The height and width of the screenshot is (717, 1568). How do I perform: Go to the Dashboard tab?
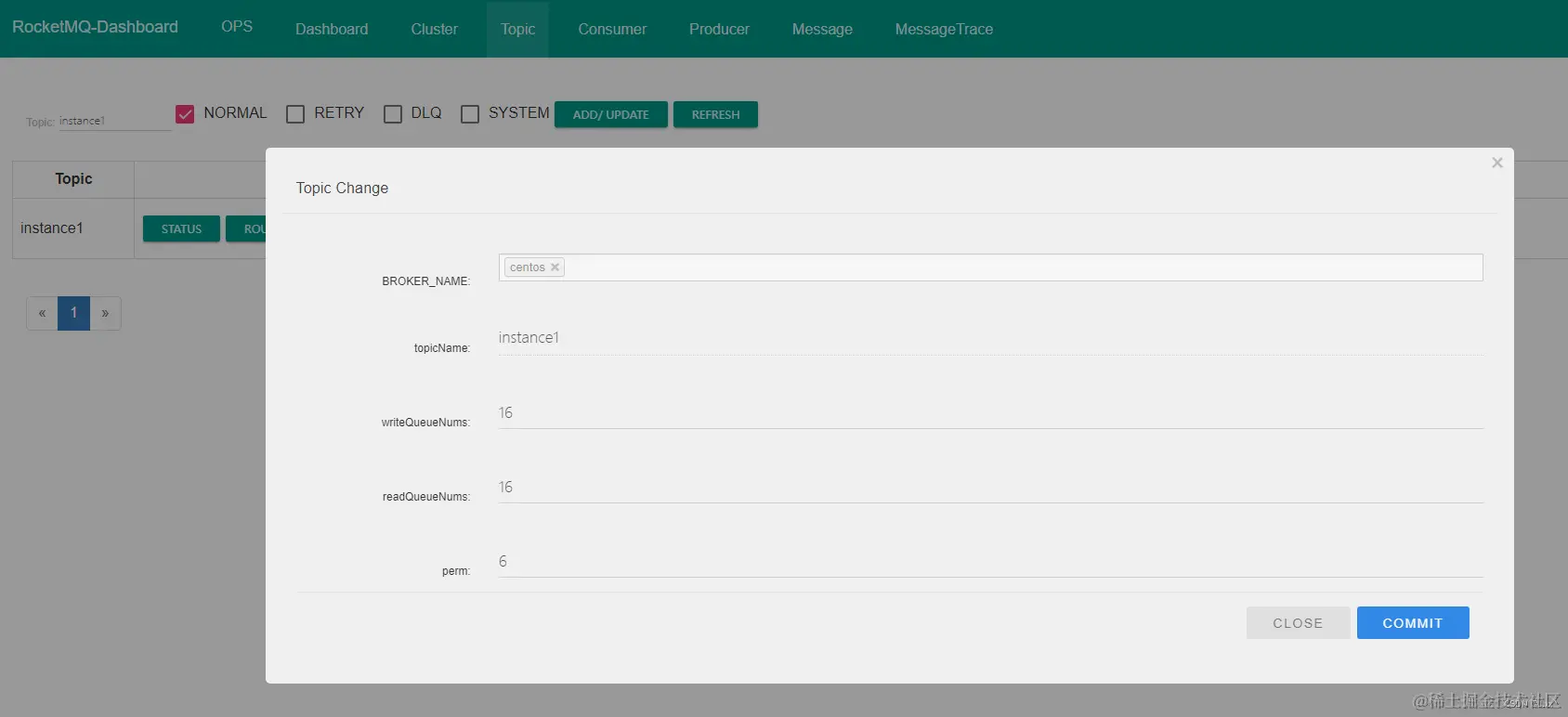[332, 29]
